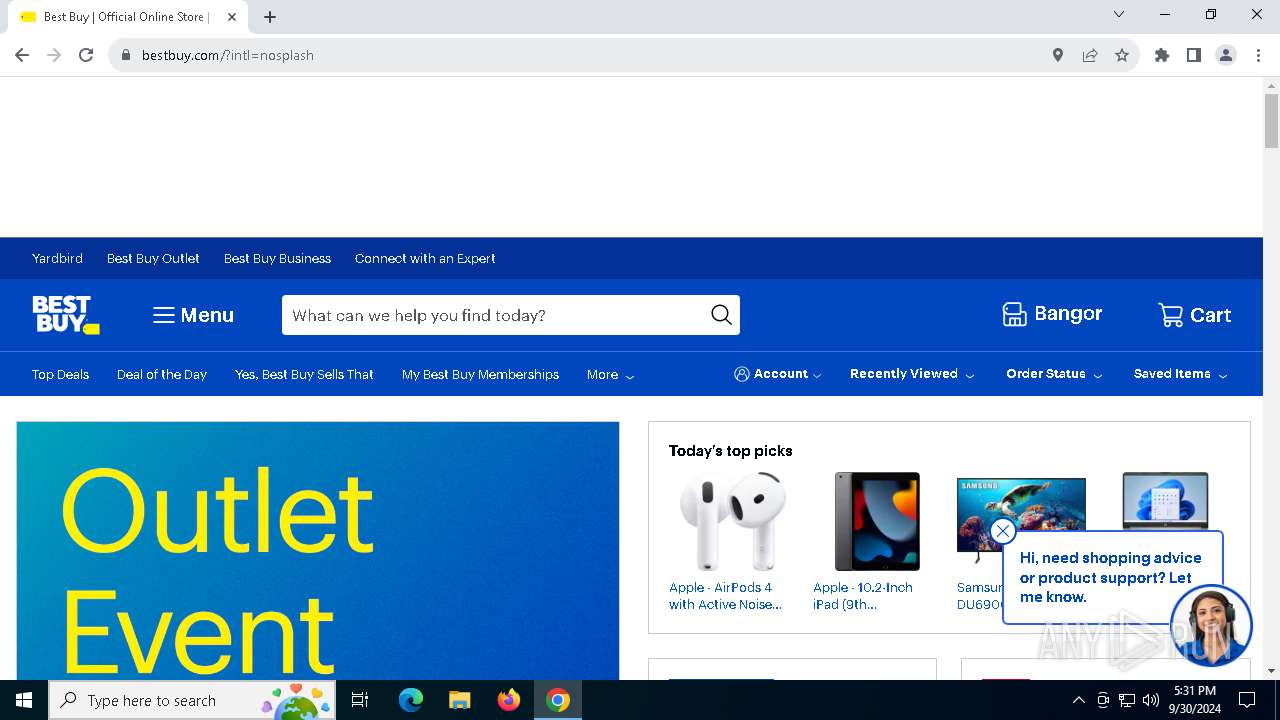Click the Best Buy logo
The width and height of the screenshot is (1280, 720).
tap(65, 314)
